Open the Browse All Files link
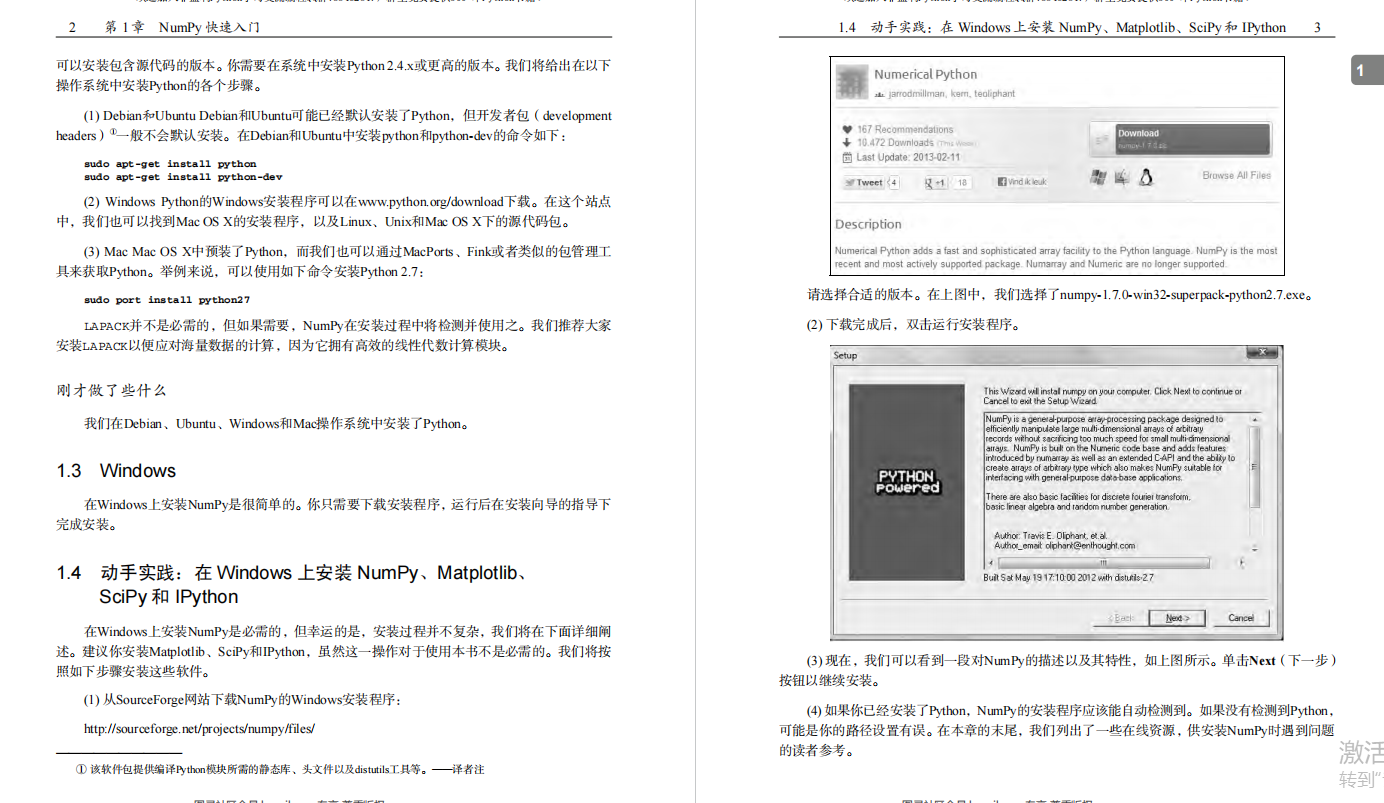Image resolution: width=1384 pixels, height=803 pixels. [1236, 175]
